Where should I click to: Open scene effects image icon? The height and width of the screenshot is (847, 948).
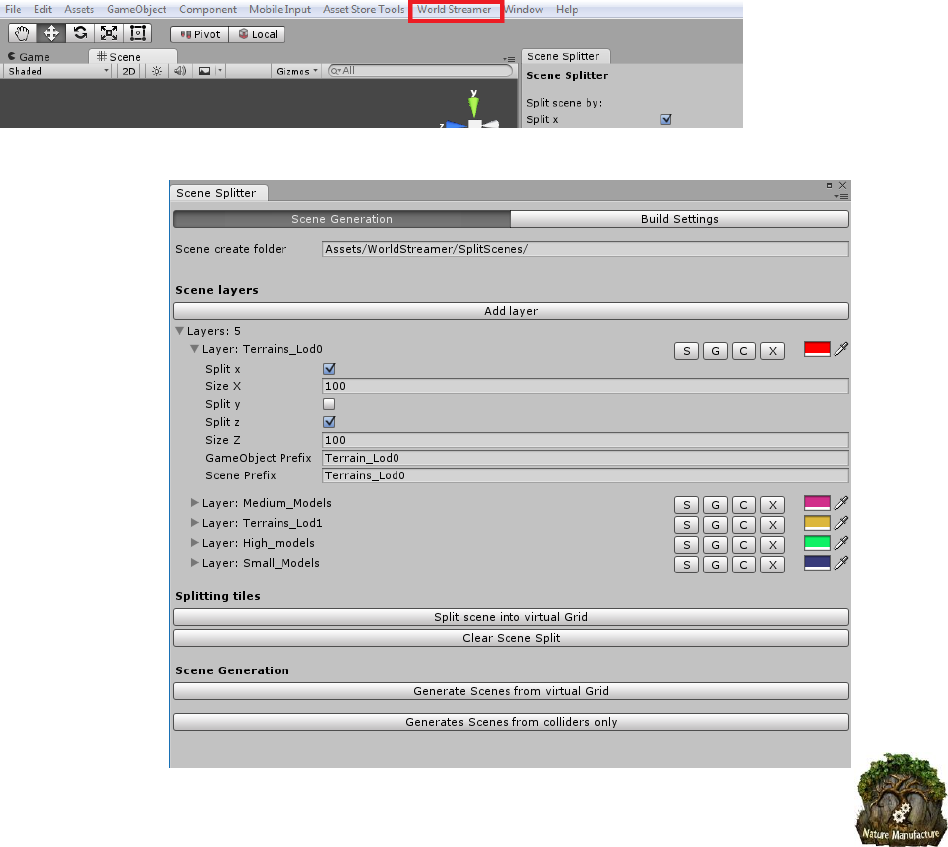point(204,71)
